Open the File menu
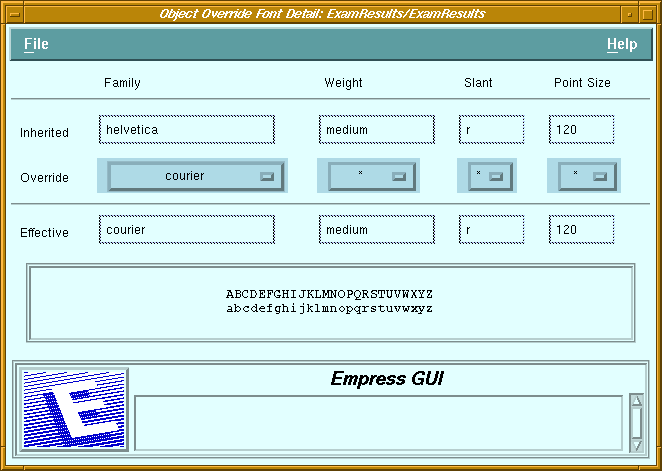The image size is (662, 471). (x=36, y=44)
